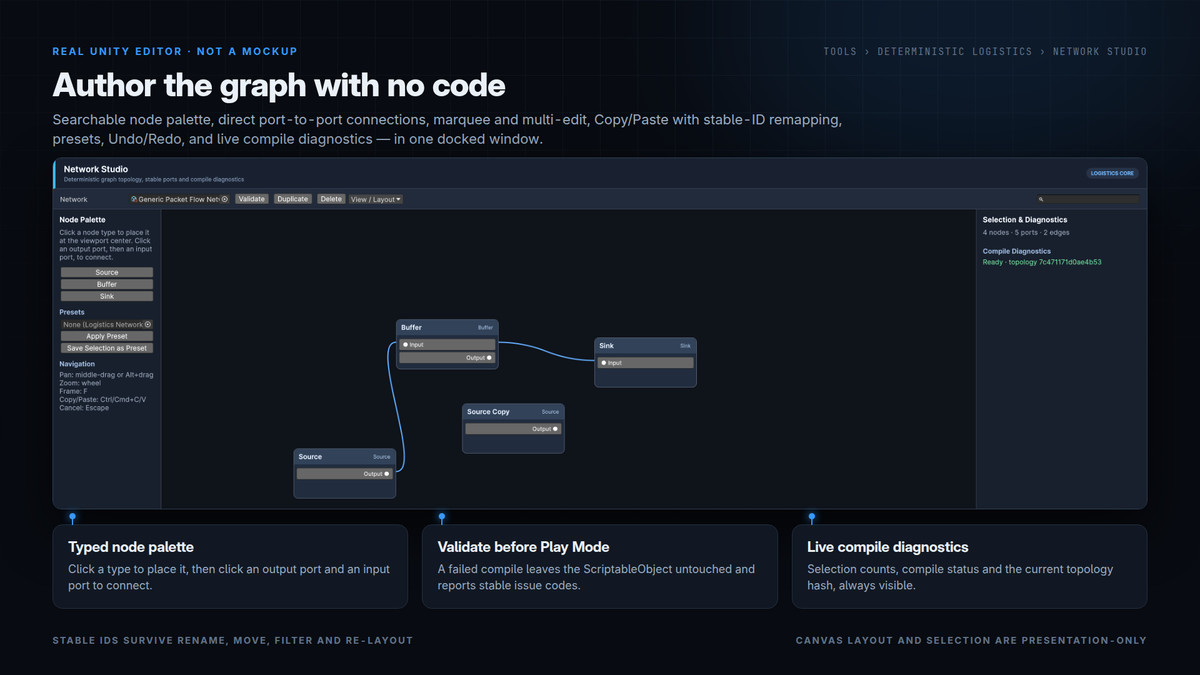Click the "Live compile diagnostics" card
This screenshot has width=1200, height=675.
(969, 566)
